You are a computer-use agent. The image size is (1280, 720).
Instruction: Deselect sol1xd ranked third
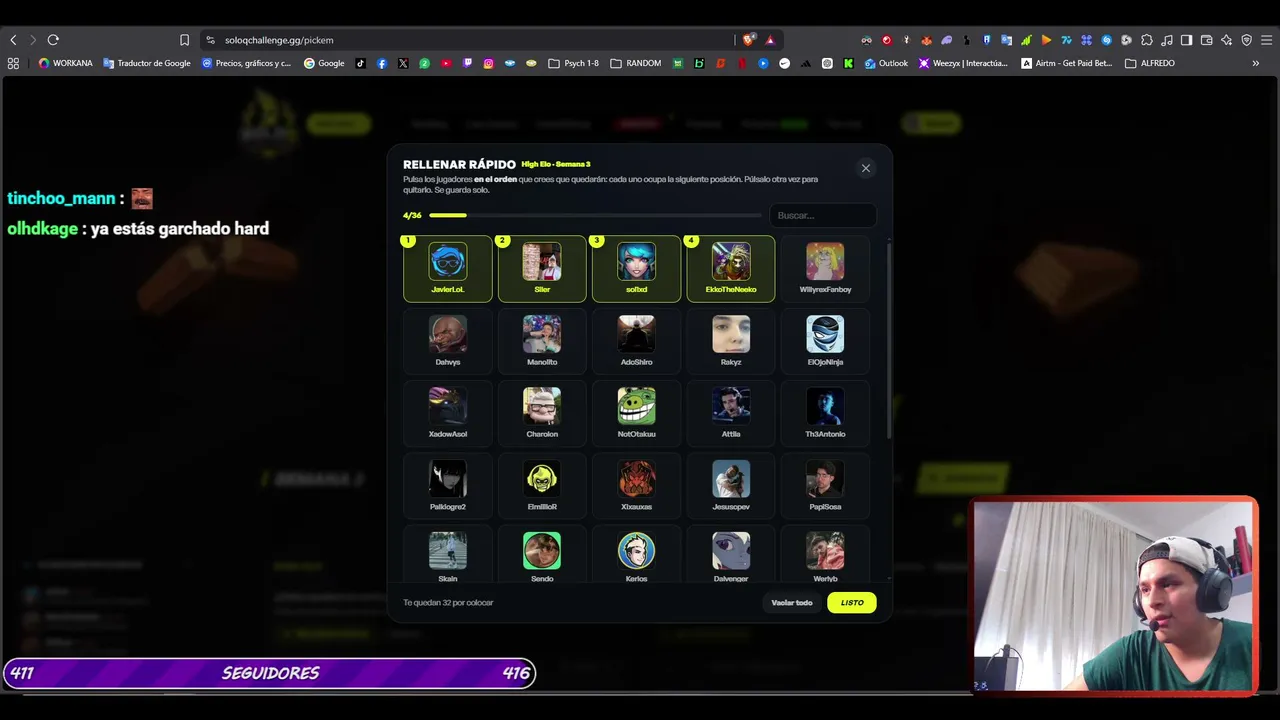coord(636,268)
